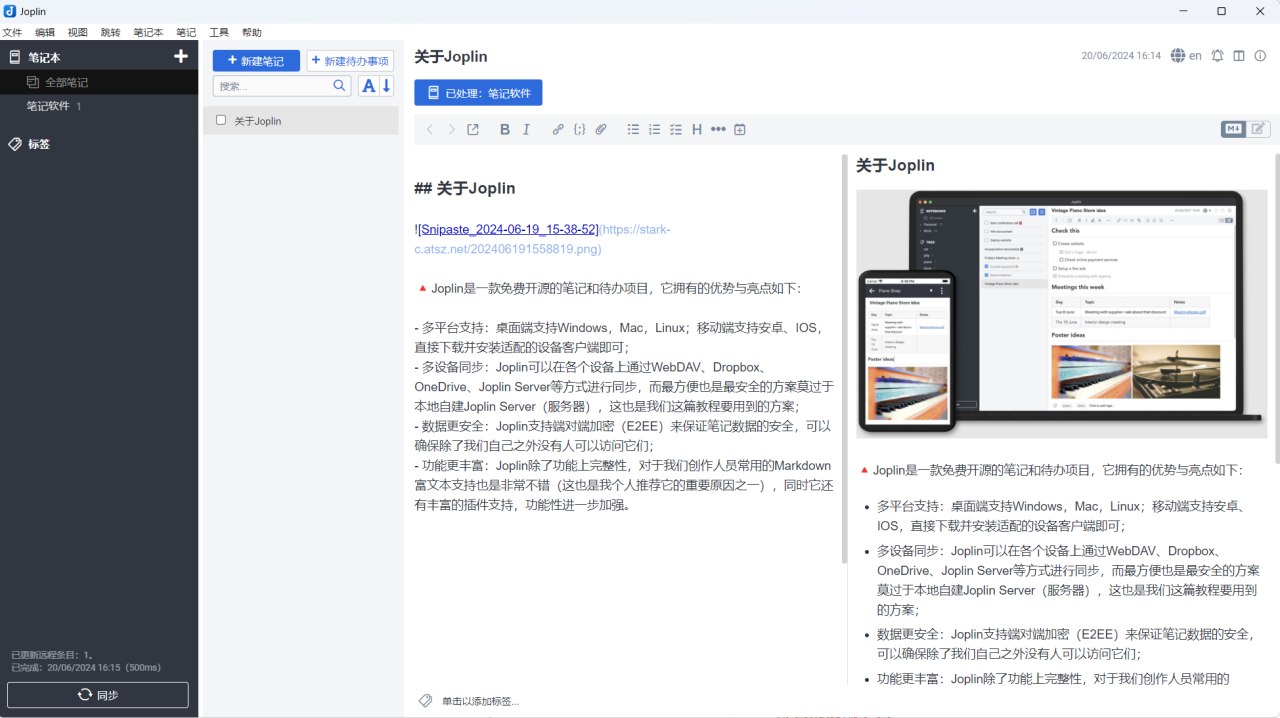Screen dimensions: 1280x718
Task: Insert a checkbox list in the editor
Action: click(675, 129)
